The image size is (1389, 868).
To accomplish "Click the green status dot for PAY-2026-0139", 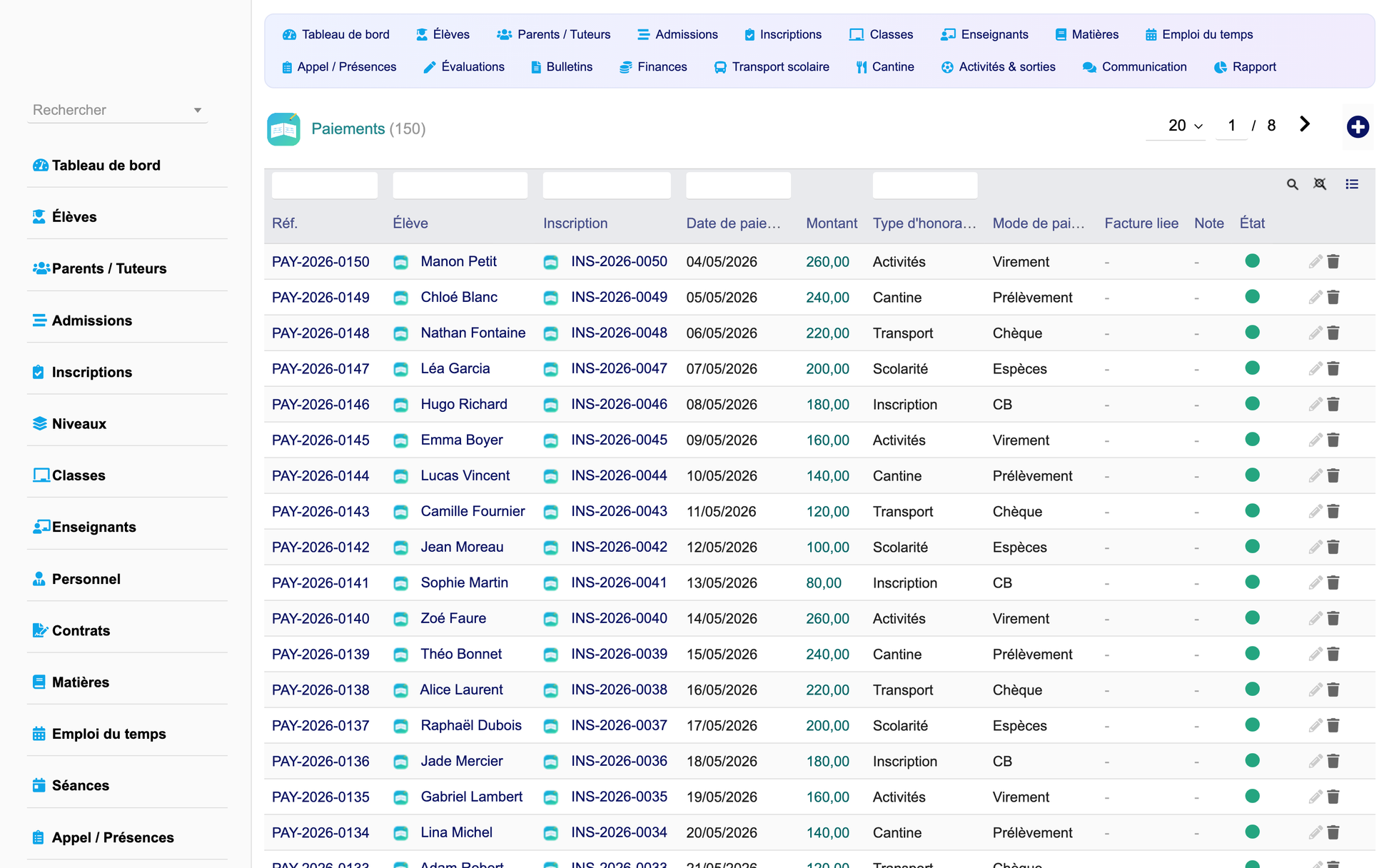I will [1252, 654].
